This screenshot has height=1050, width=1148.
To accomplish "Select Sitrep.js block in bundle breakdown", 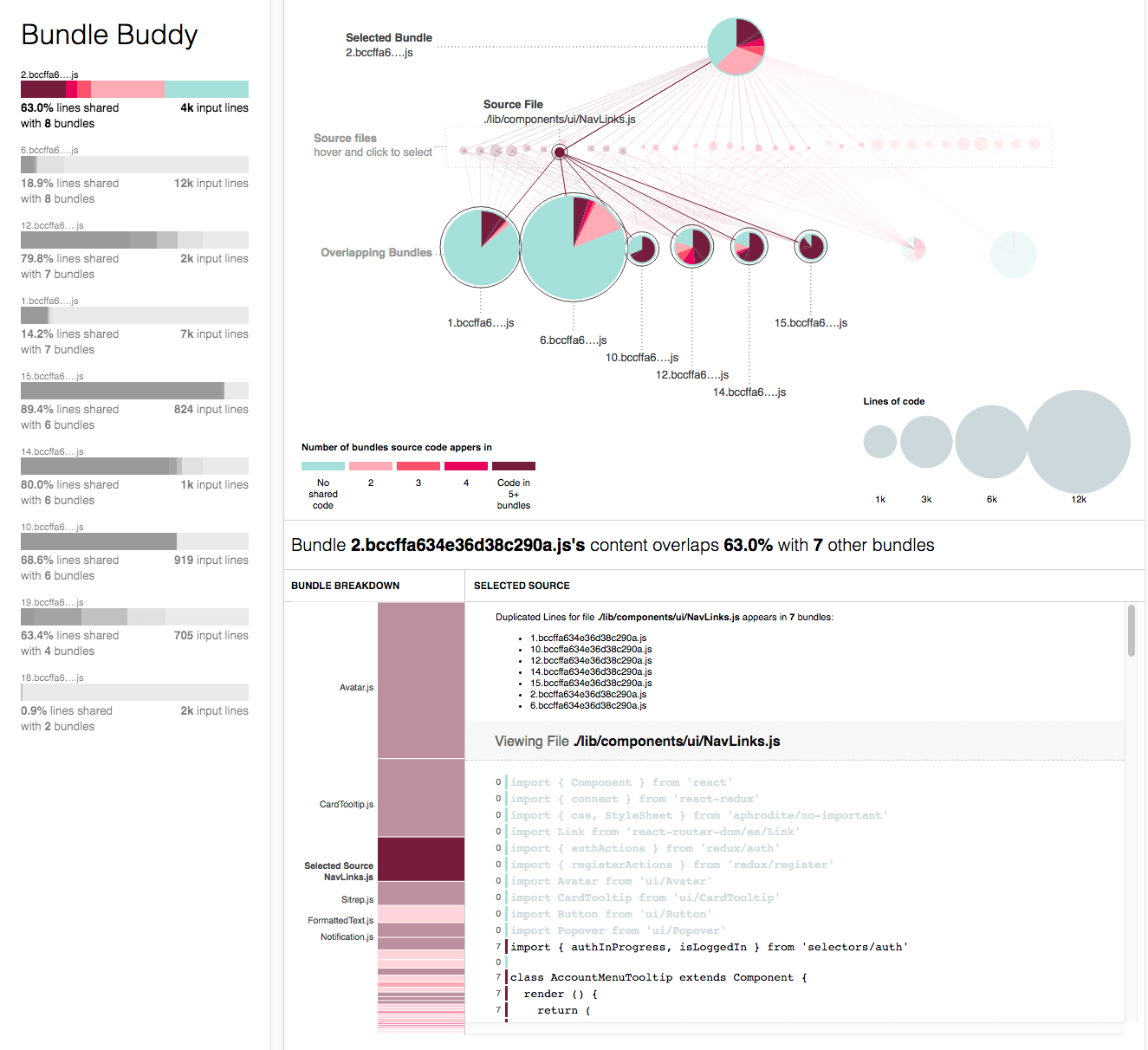I will 421,893.
